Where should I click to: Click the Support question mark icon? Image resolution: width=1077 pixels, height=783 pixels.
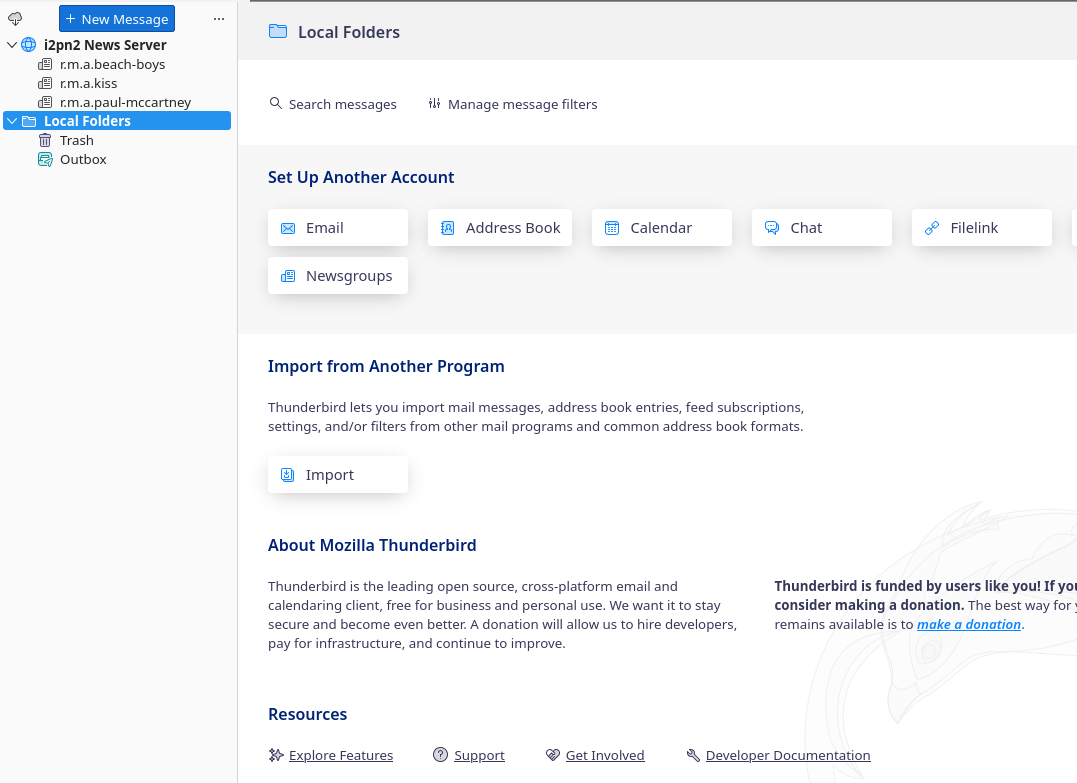(x=440, y=755)
